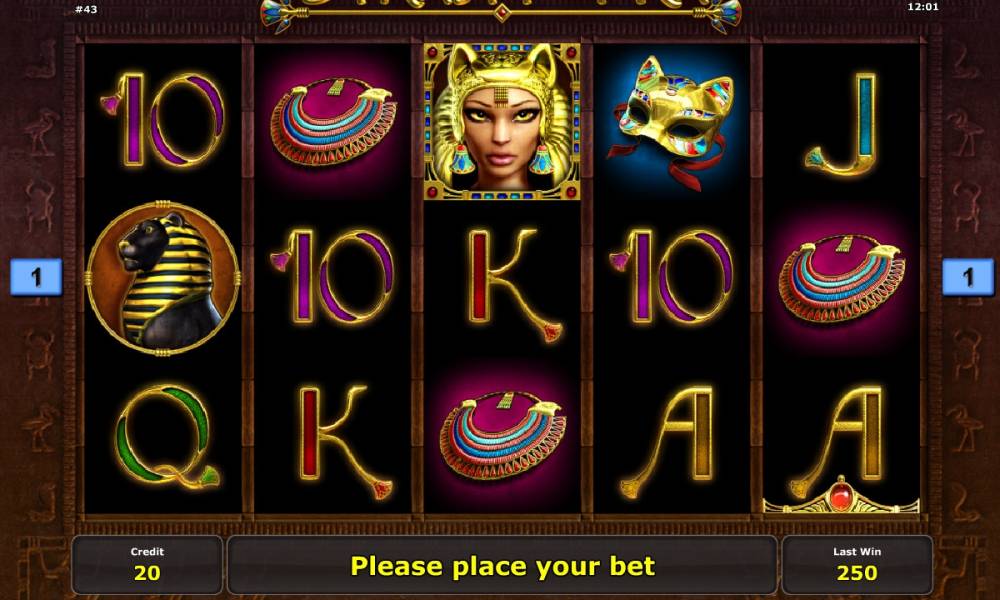Click the 10 symbol on second reel middle
The width and height of the screenshot is (1000, 600).
click(x=332, y=277)
